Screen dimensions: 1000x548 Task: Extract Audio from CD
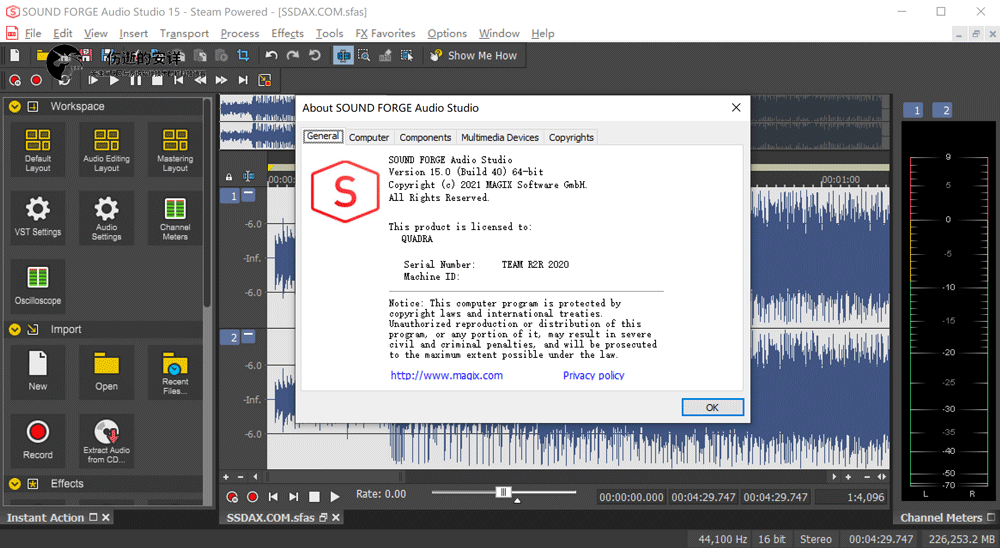point(107,440)
